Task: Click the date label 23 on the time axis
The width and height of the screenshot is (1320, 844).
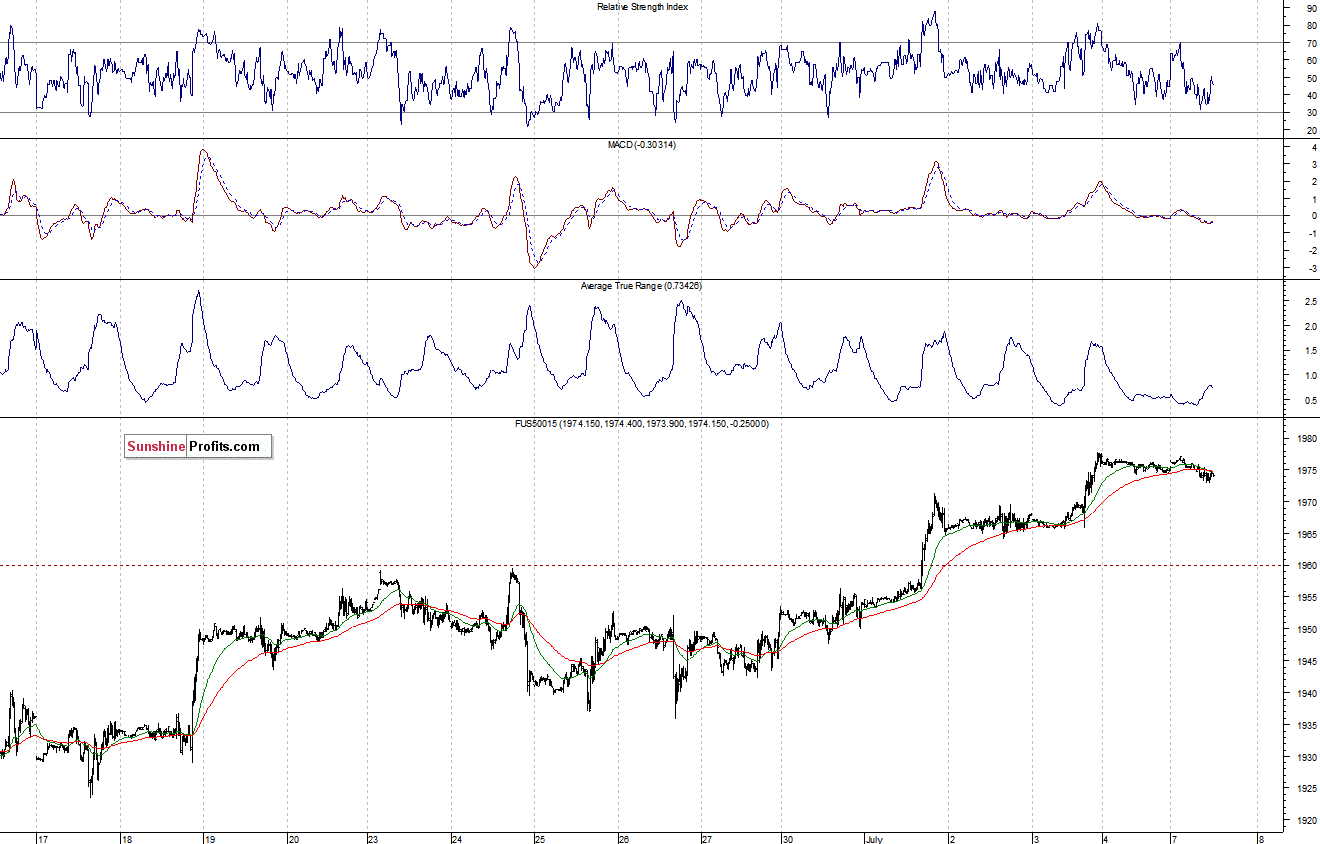Action: click(373, 839)
